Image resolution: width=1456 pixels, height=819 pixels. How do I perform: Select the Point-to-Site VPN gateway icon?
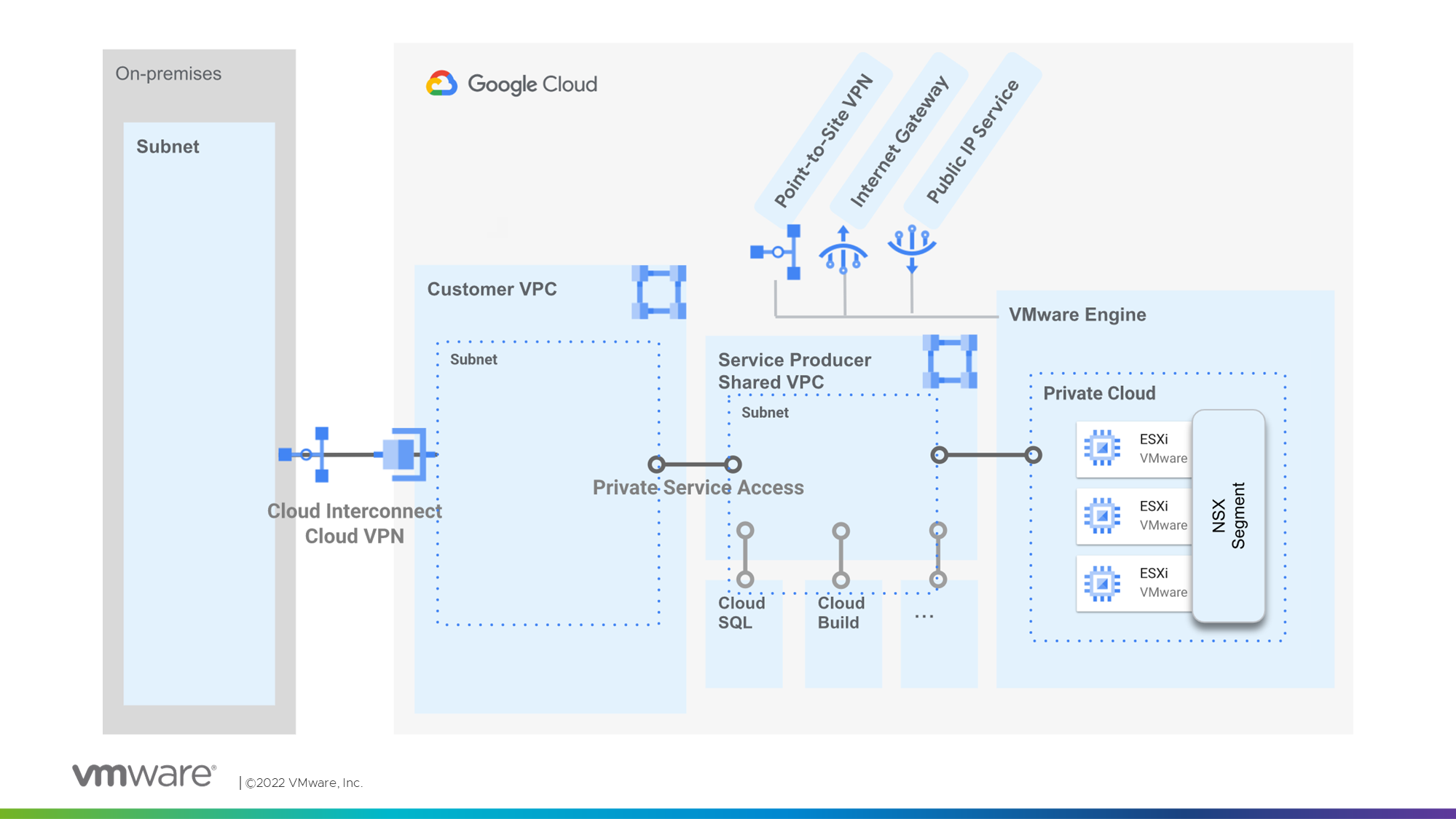tap(778, 252)
